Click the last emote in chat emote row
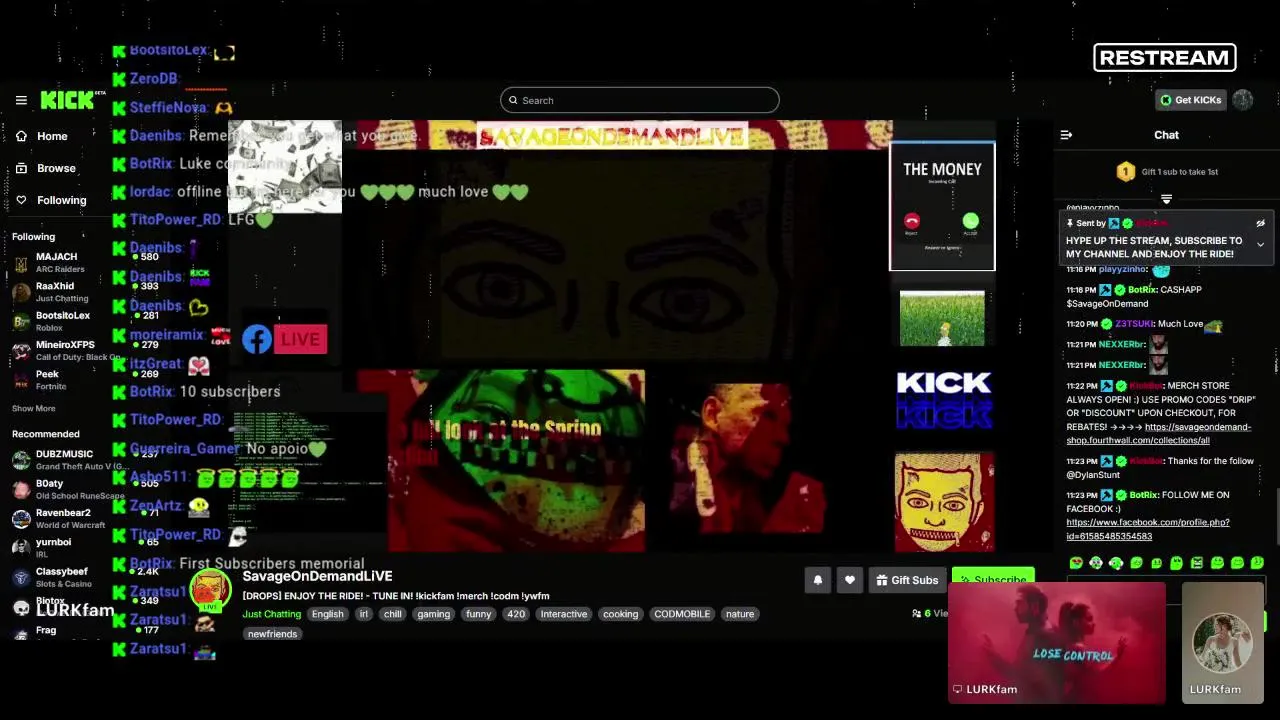 coord(1257,563)
